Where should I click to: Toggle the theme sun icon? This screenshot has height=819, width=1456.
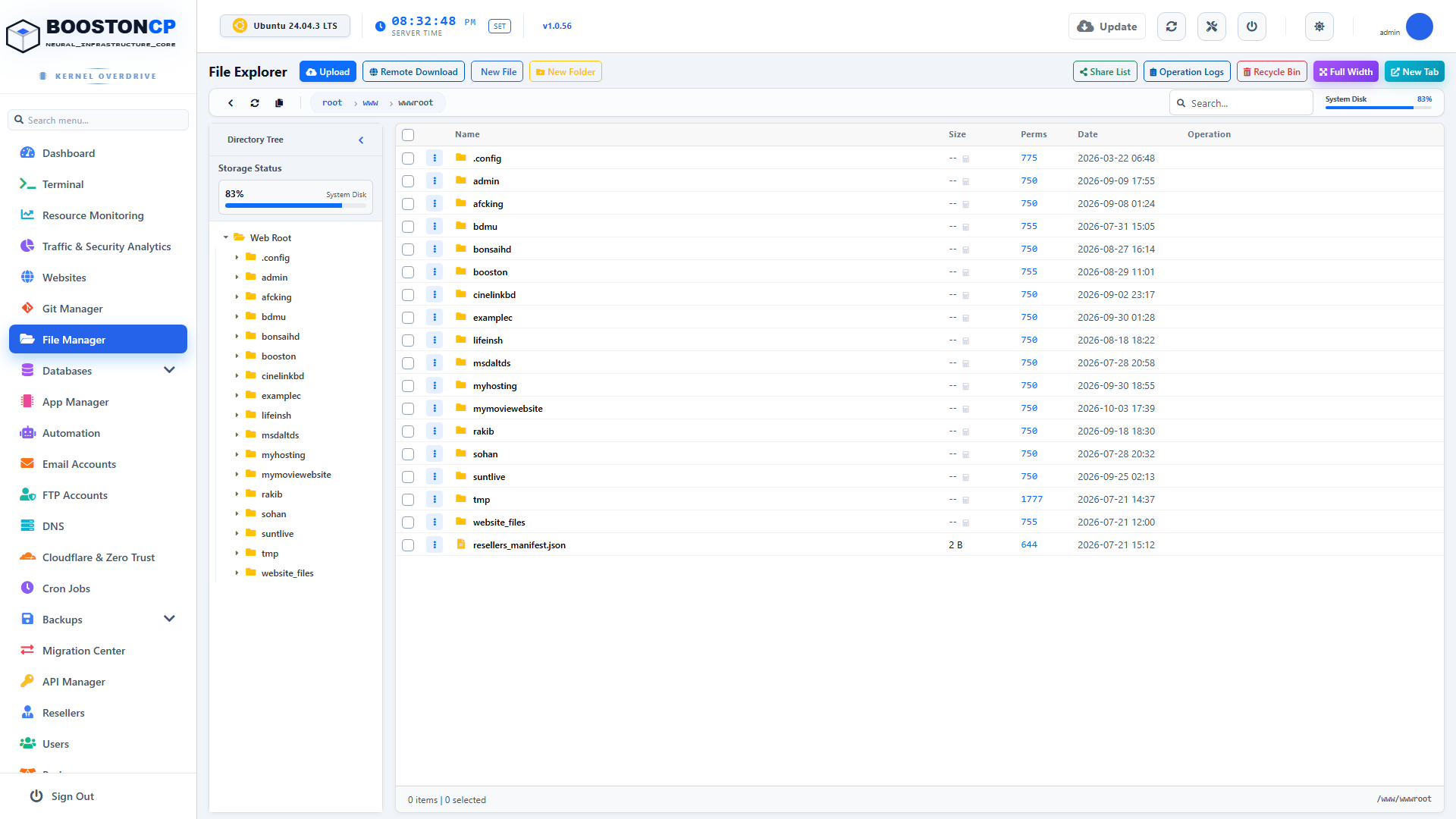pyautogui.click(x=1319, y=27)
